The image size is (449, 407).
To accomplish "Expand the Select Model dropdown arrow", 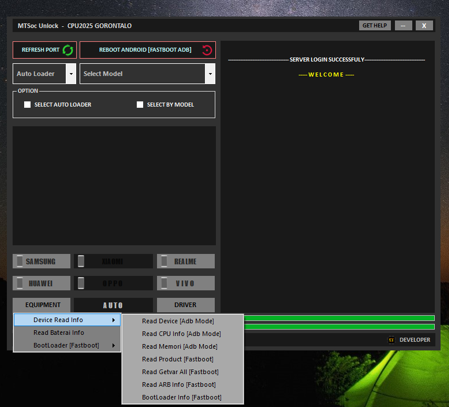I will [210, 74].
